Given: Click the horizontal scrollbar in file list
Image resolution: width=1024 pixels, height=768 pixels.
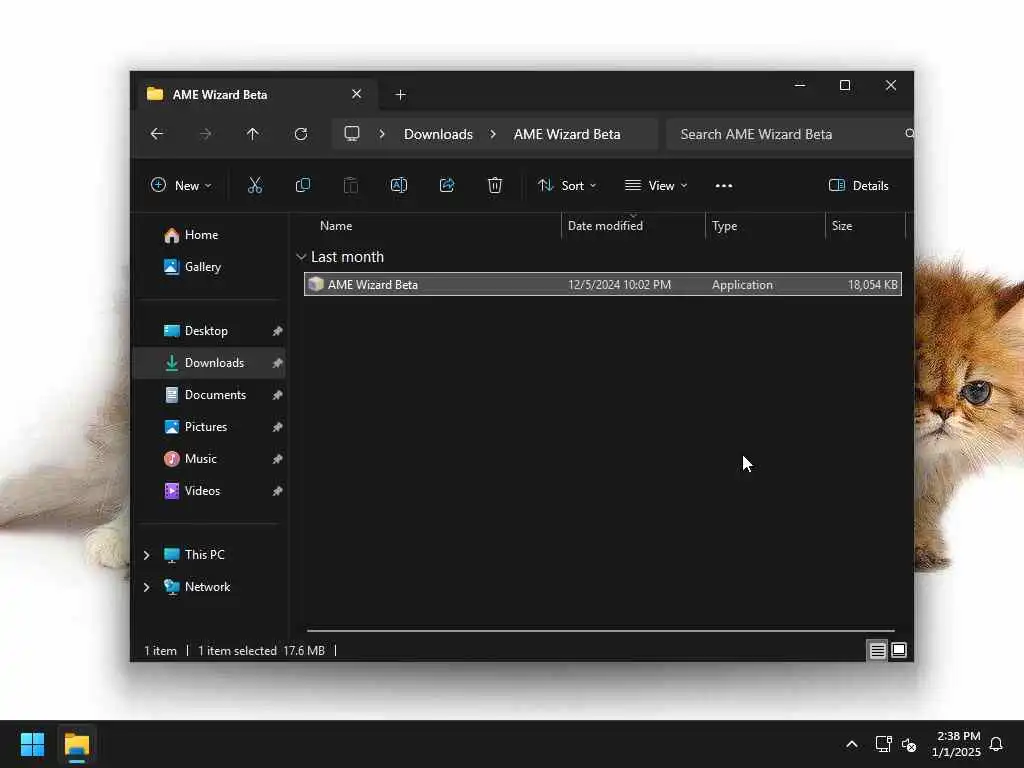Looking at the screenshot, I should tap(600, 631).
